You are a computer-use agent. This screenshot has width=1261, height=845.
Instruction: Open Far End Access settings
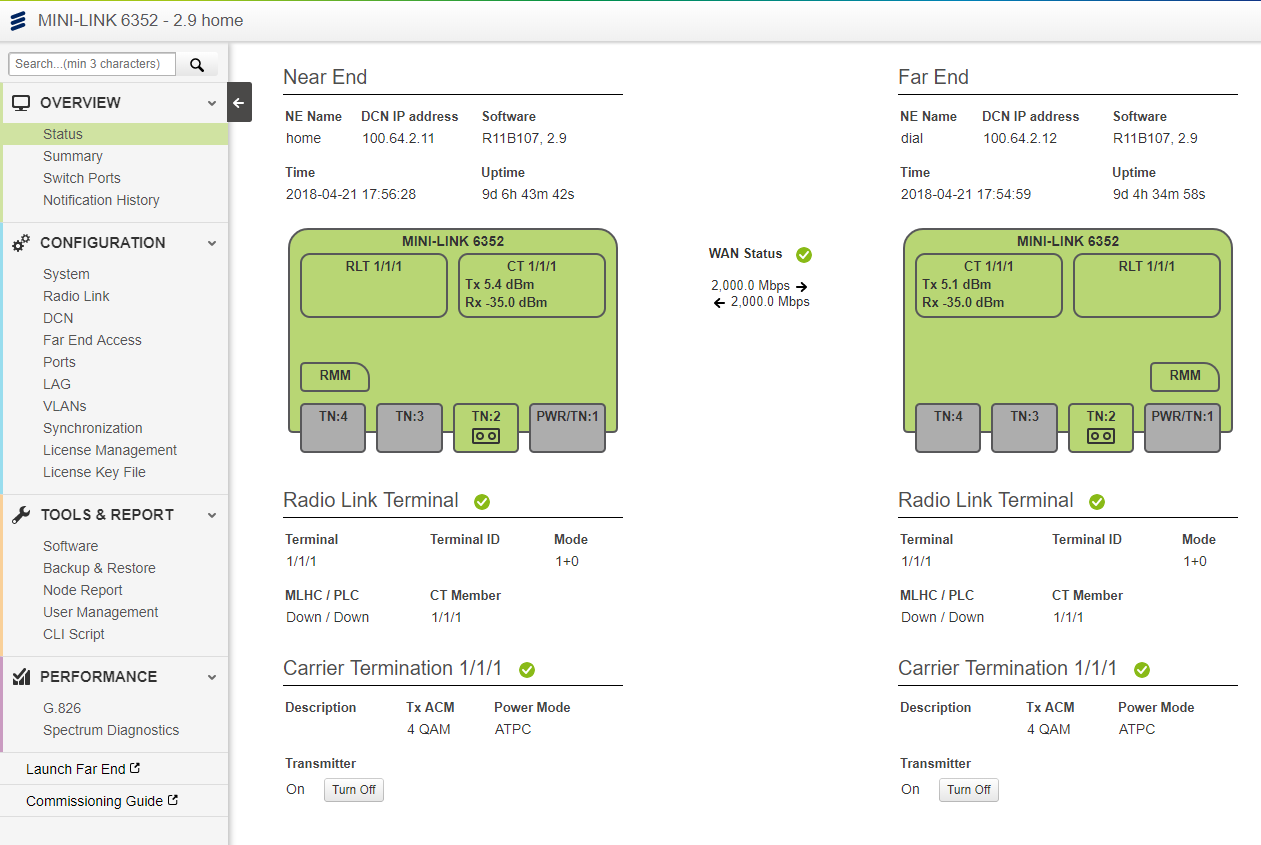[92, 340]
